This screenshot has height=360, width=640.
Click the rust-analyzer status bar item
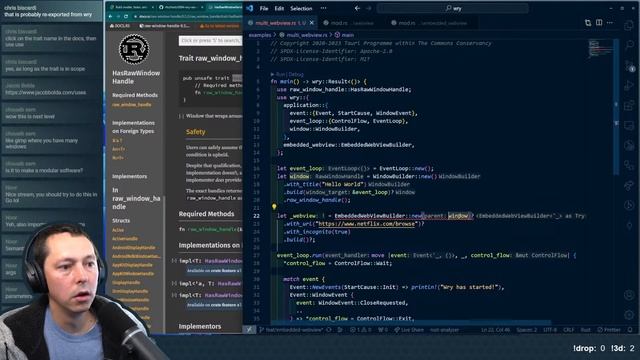click(x=444, y=330)
